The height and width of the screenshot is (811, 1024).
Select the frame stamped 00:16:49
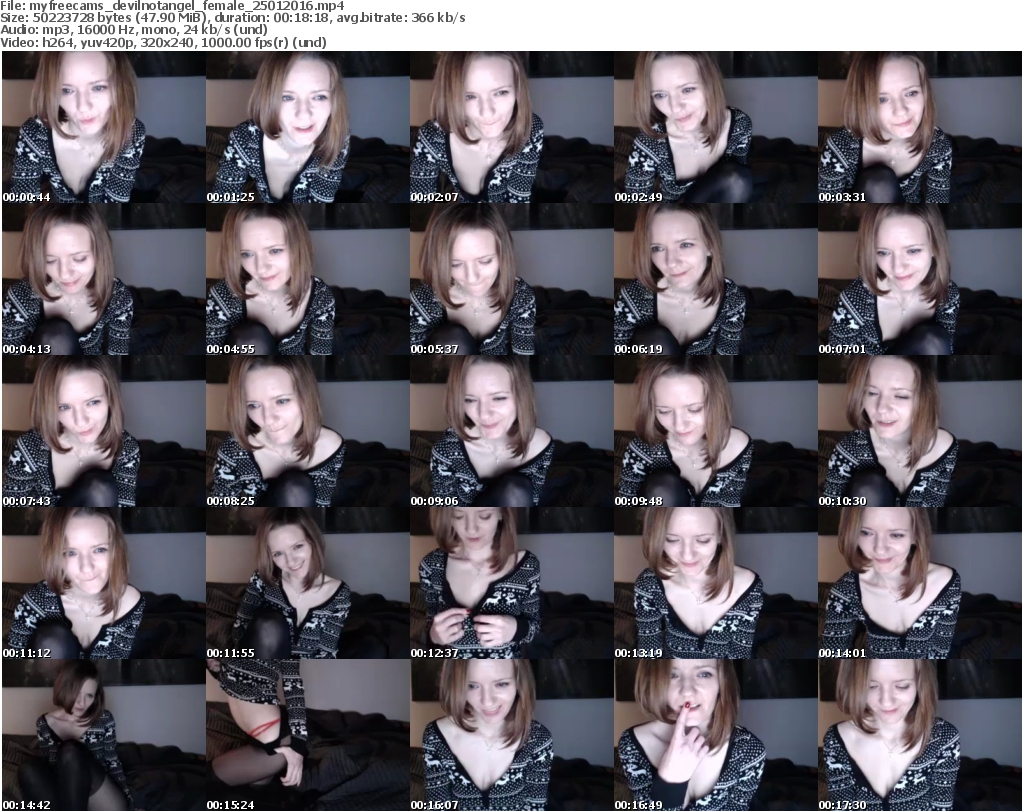pos(716,735)
